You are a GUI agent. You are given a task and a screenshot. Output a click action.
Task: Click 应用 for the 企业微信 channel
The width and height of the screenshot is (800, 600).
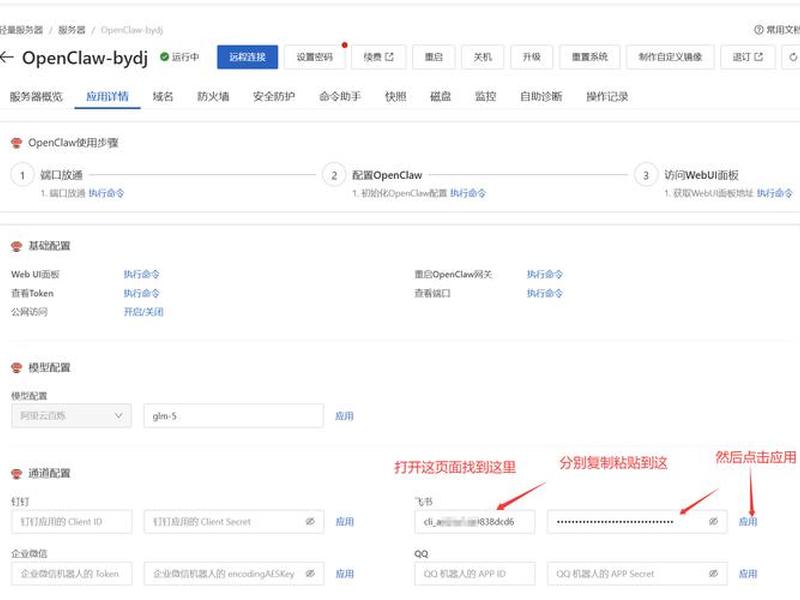pyautogui.click(x=344, y=573)
